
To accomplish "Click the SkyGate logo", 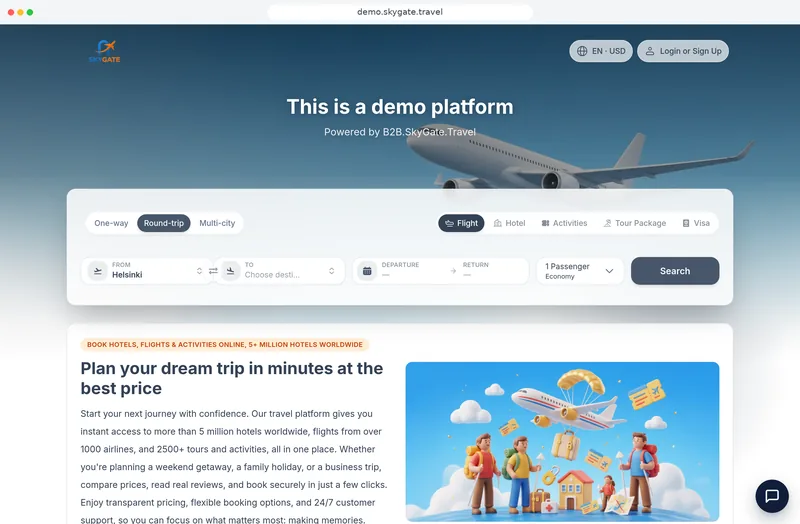I will point(105,52).
